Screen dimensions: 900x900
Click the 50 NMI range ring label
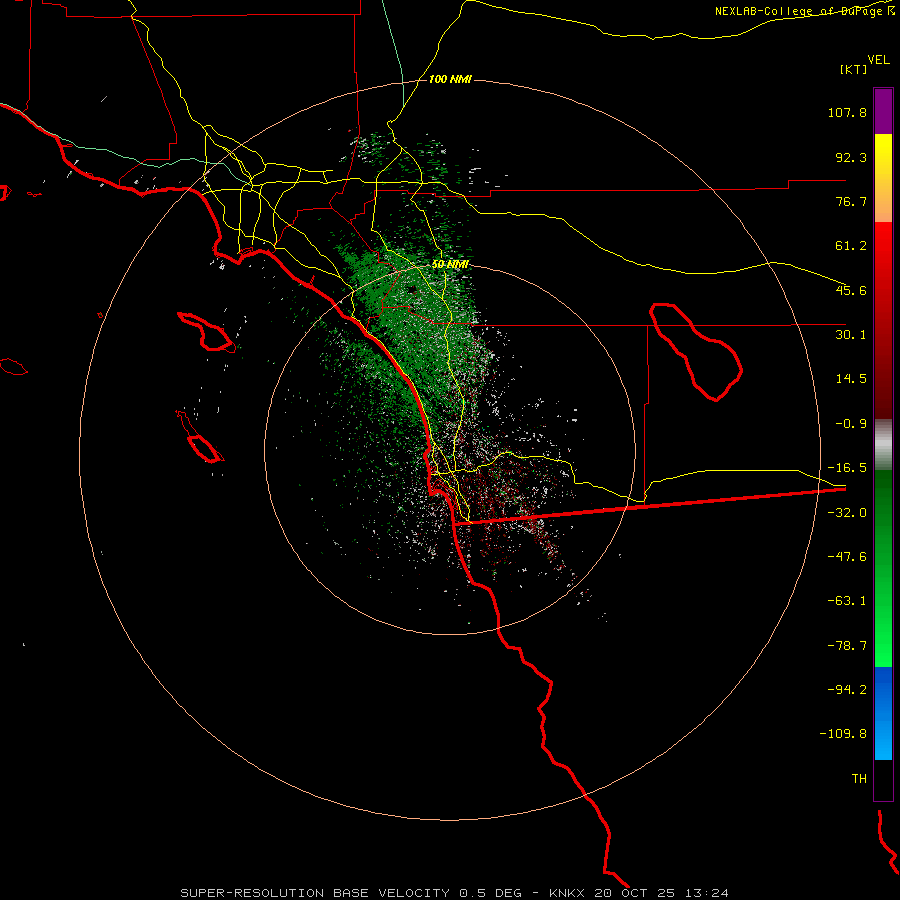(x=450, y=264)
